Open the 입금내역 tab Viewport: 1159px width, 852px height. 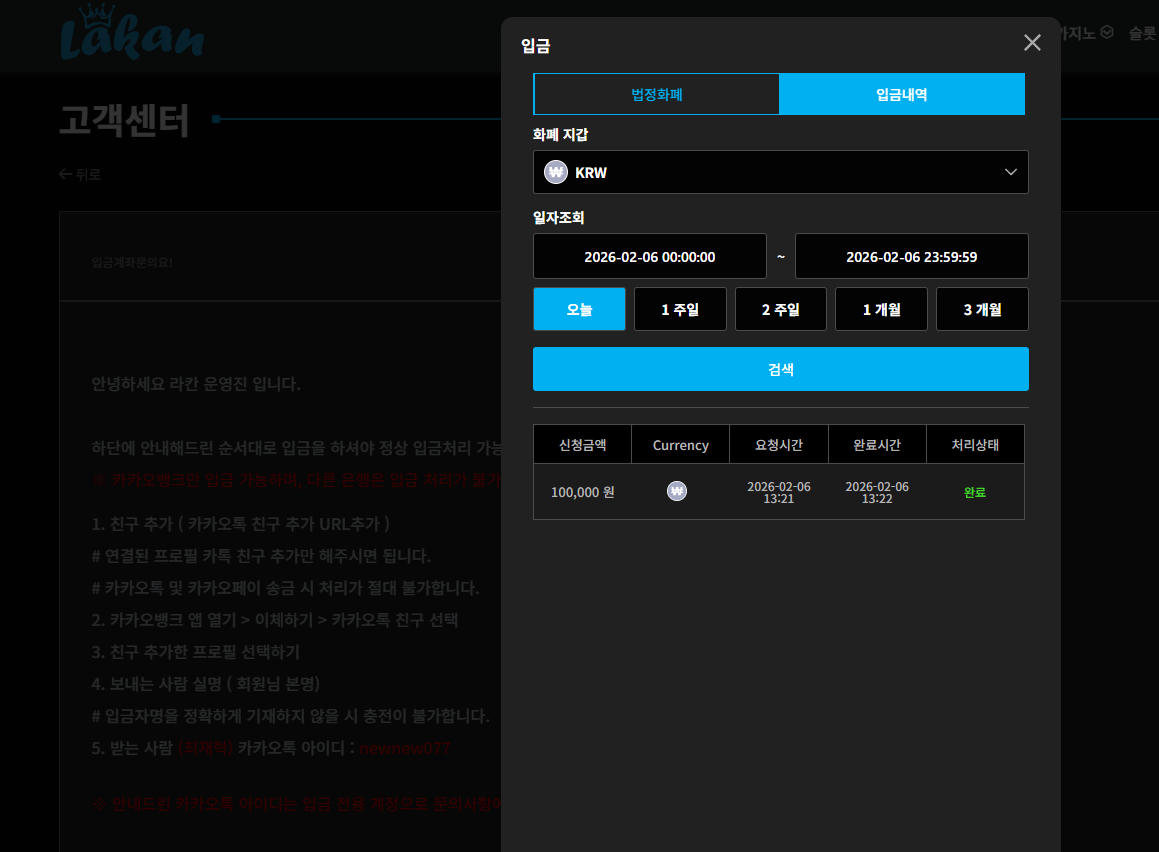pos(902,94)
